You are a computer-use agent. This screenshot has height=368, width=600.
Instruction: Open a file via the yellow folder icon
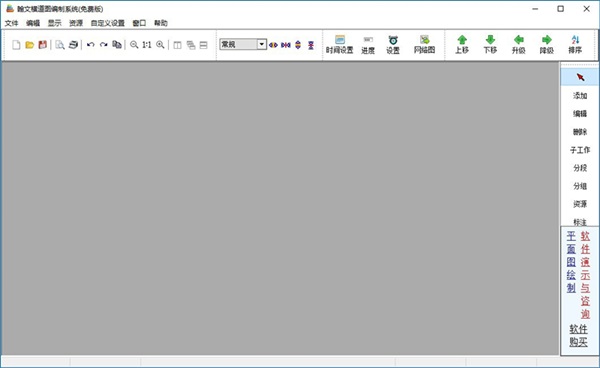coord(29,45)
